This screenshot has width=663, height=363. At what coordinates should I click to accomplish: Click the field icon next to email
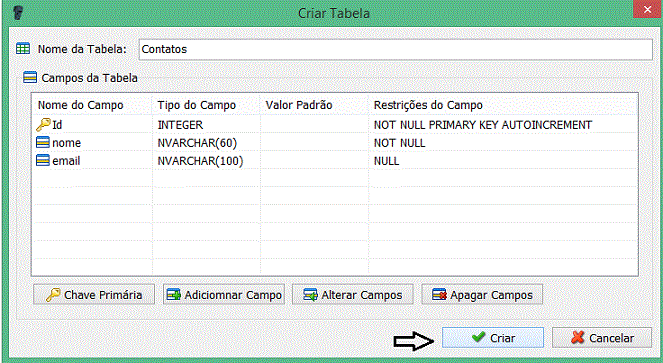43,161
